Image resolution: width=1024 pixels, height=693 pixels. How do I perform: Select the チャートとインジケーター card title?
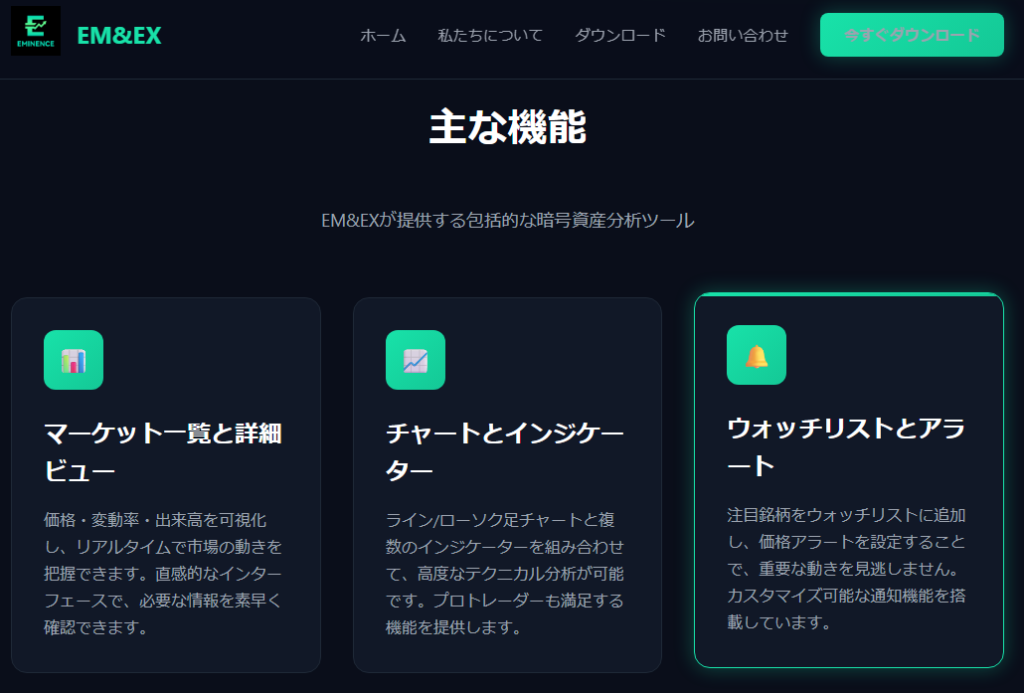(505, 451)
